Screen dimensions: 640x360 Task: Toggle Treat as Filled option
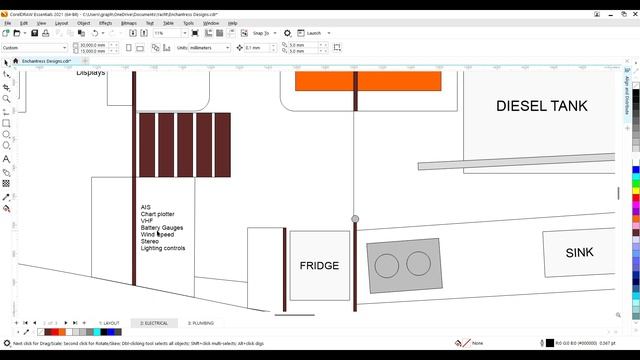click(x=337, y=48)
